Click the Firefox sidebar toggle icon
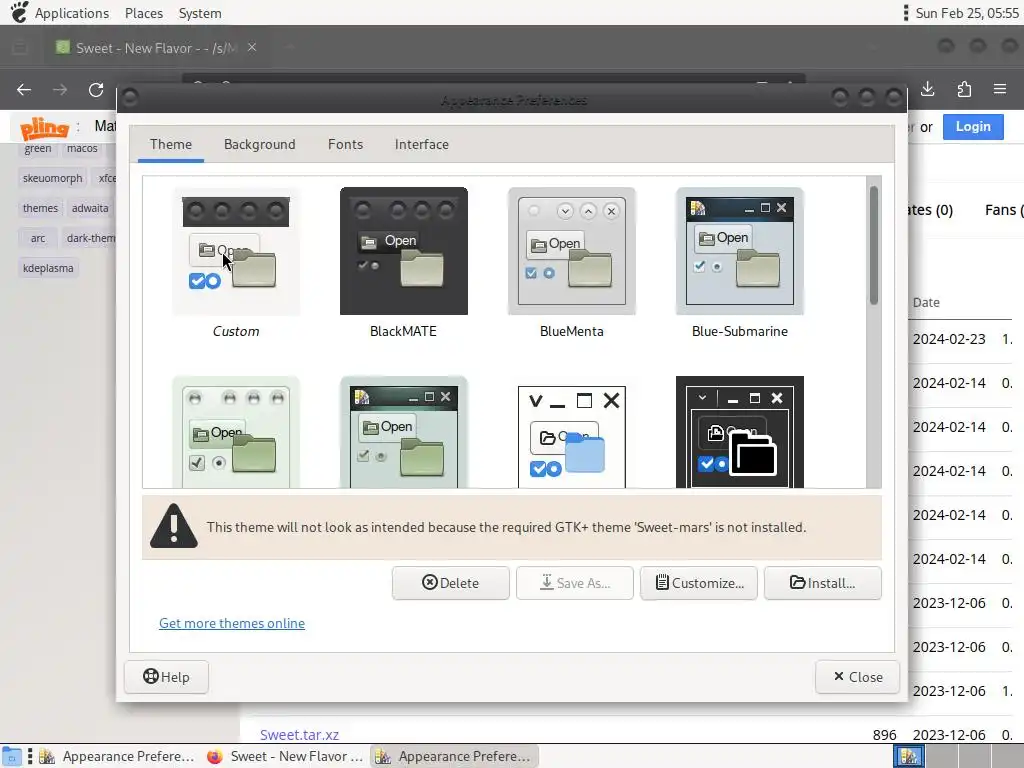The image size is (1024, 768). click(20, 48)
